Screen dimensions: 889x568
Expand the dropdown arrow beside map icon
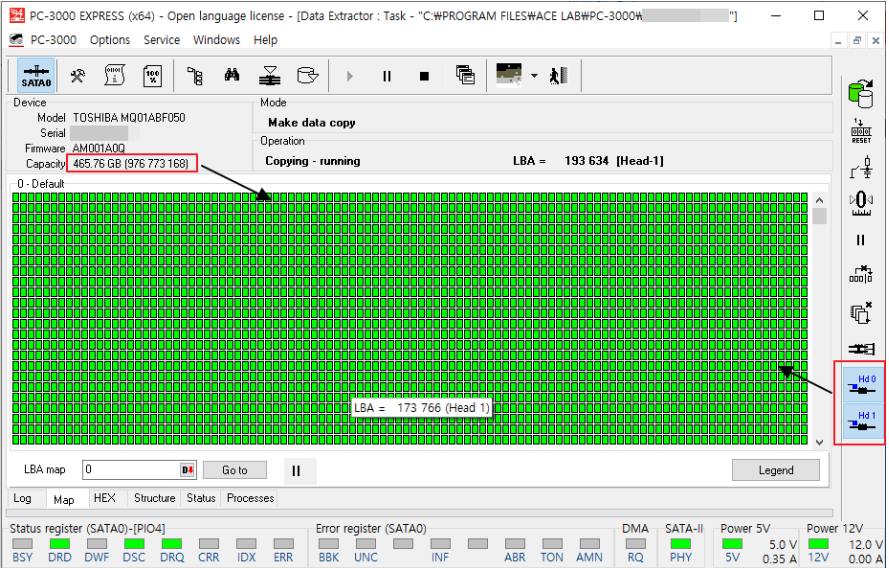point(534,75)
